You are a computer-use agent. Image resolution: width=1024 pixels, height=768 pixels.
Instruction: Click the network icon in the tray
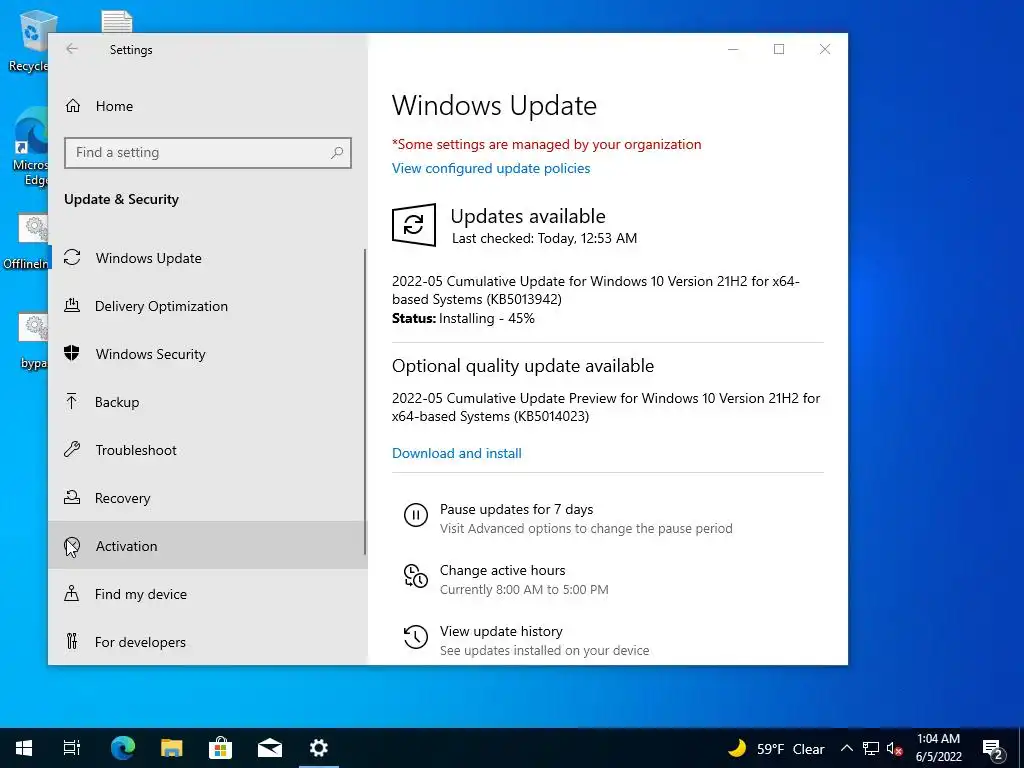point(871,748)
